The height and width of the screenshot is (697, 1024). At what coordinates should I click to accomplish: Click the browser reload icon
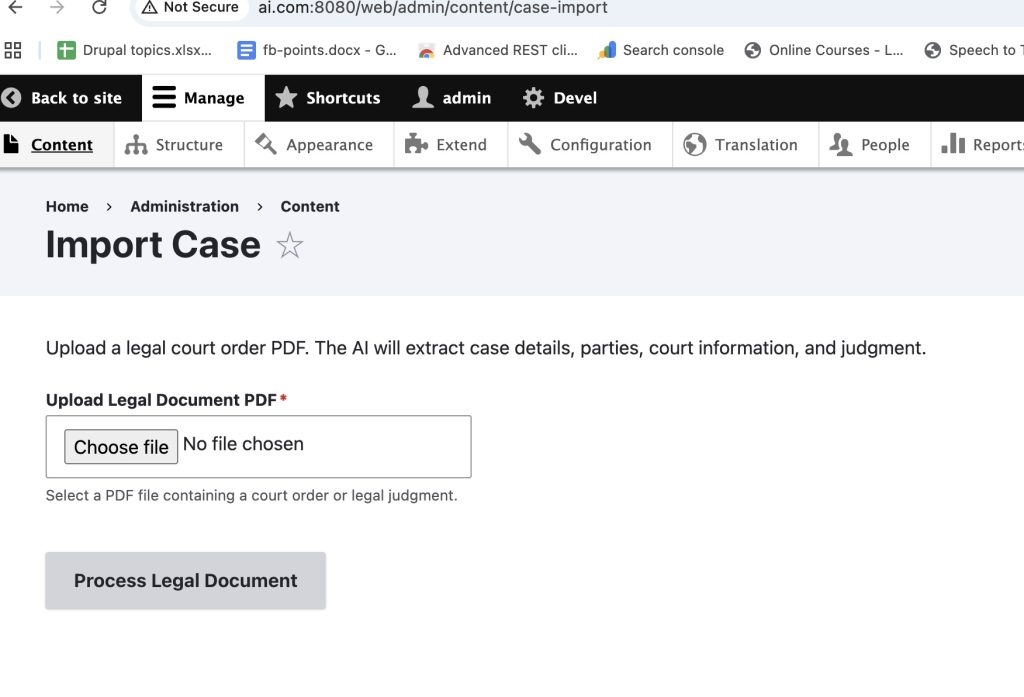pos(99,8)
